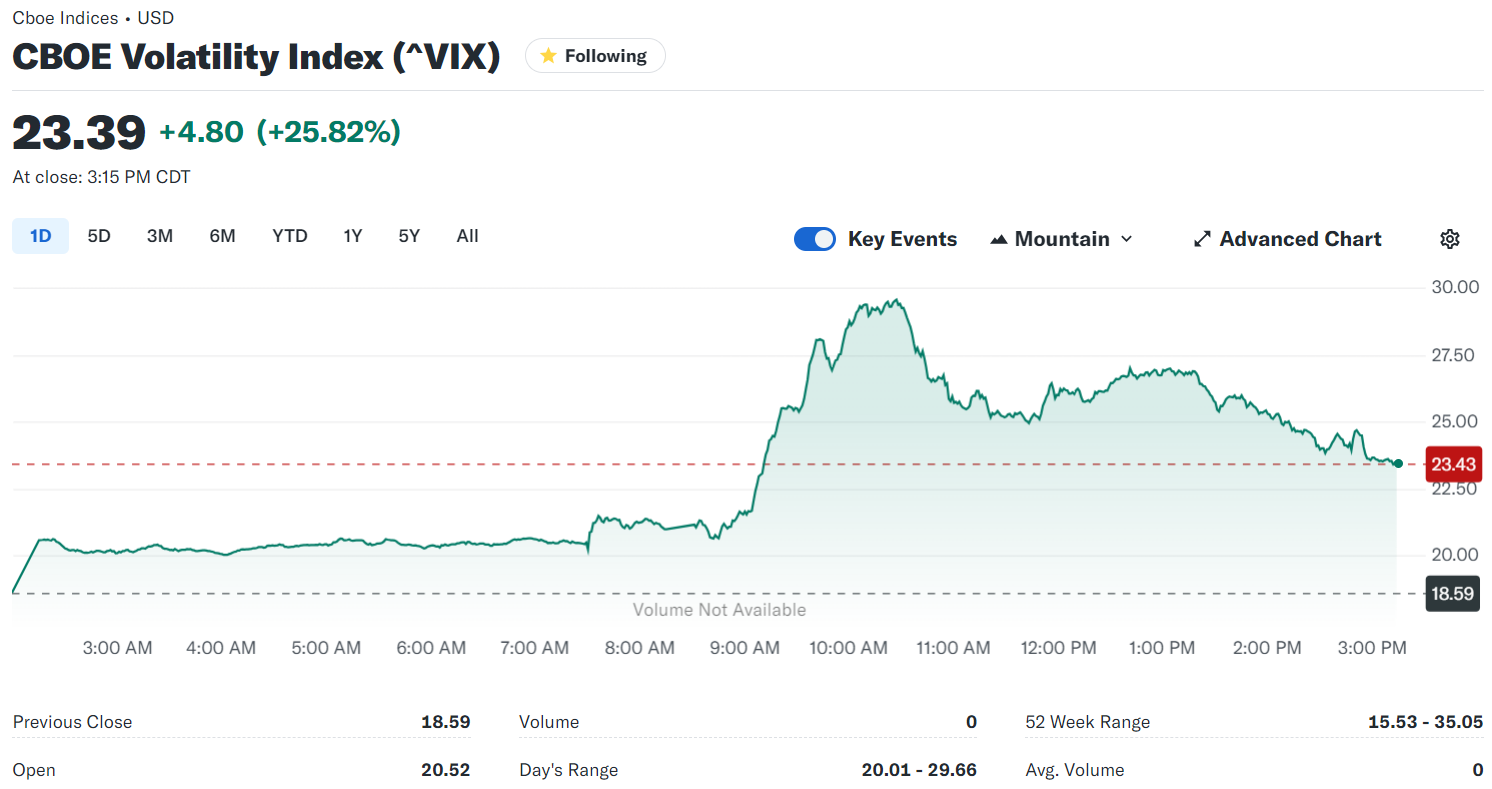Click the 20.00 y-axis label
1492x789 pixels.
(x=1455, y=555)
